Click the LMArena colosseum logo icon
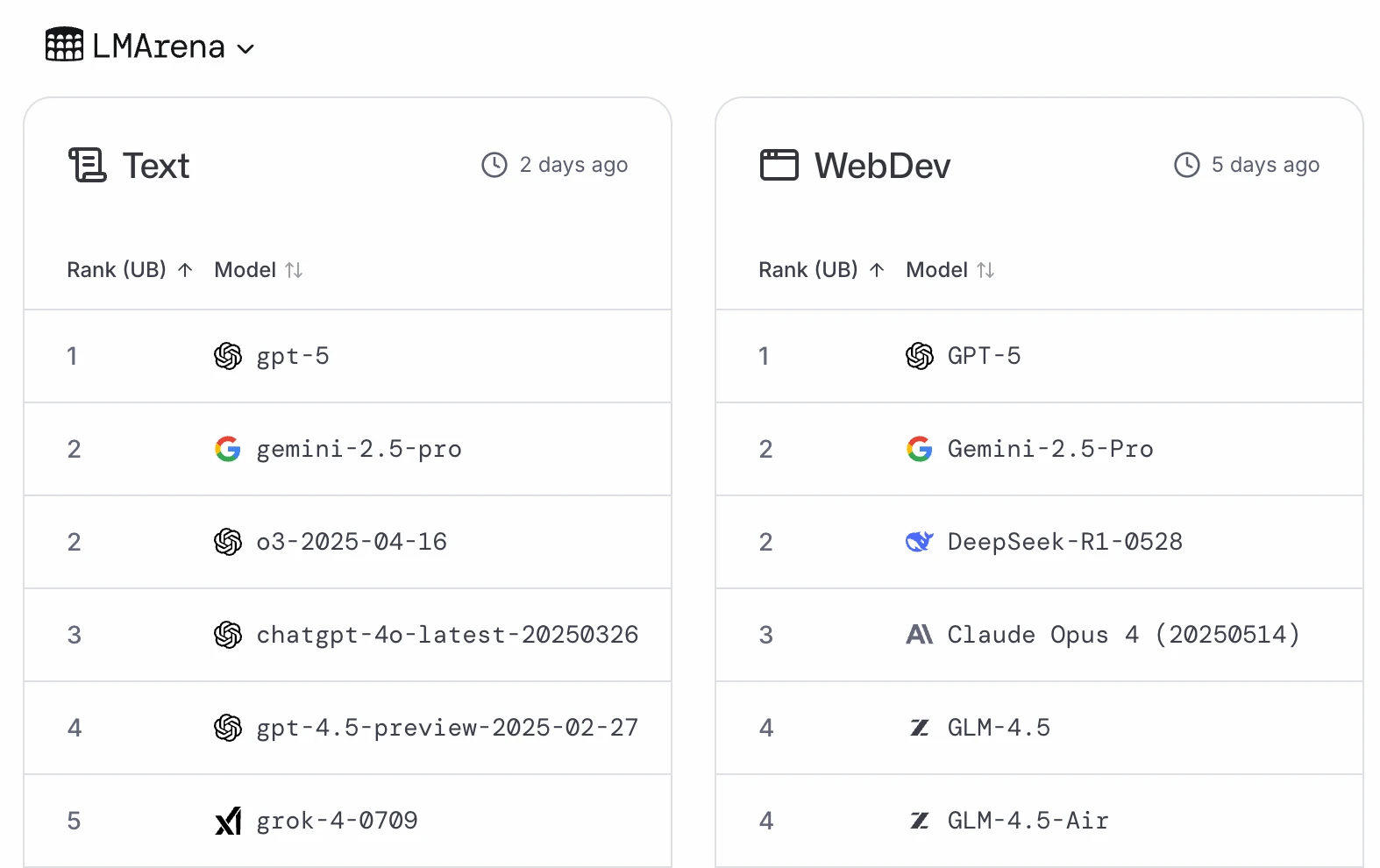The width and height of the screenshot is (1380, 868). click(64, 45)
